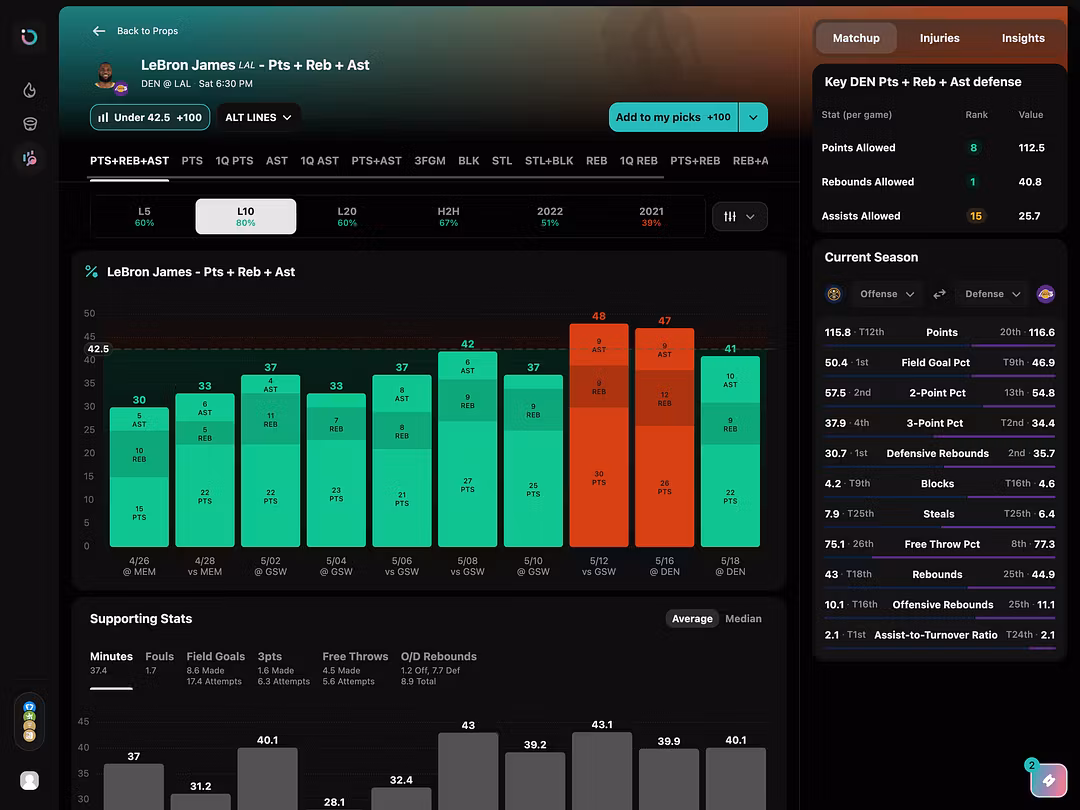Open the sportsbooks icon stack in sidebar

click(30, 722)
